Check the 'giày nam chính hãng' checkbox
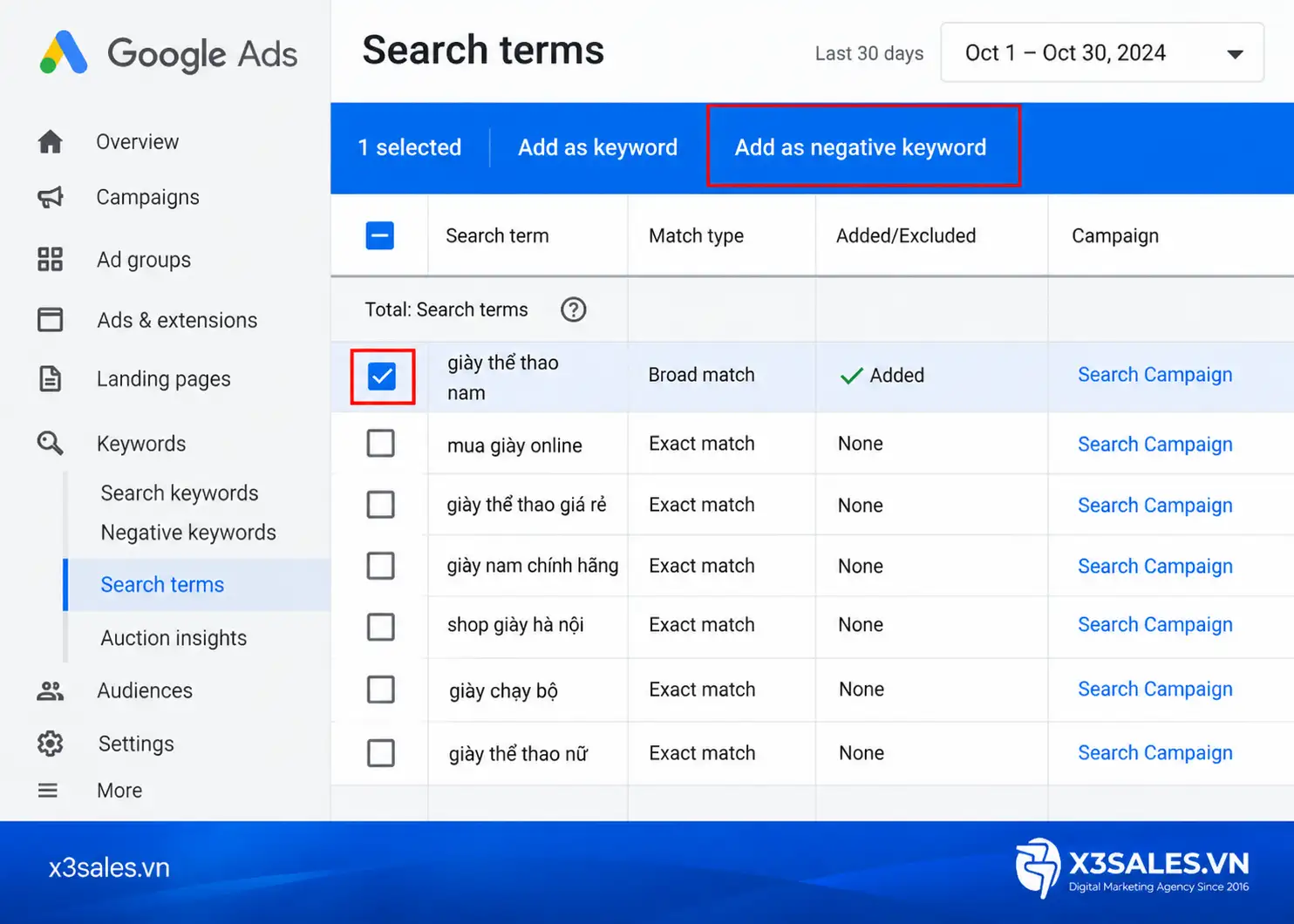Screen dimensions: 1294x924 pos(380,566)
